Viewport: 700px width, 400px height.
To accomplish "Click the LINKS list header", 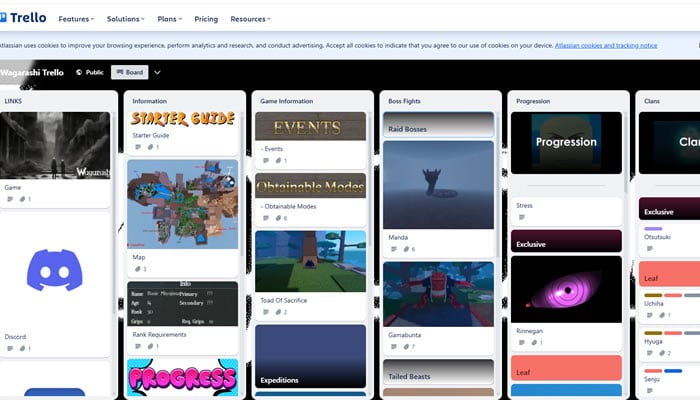I will point(13,101).
